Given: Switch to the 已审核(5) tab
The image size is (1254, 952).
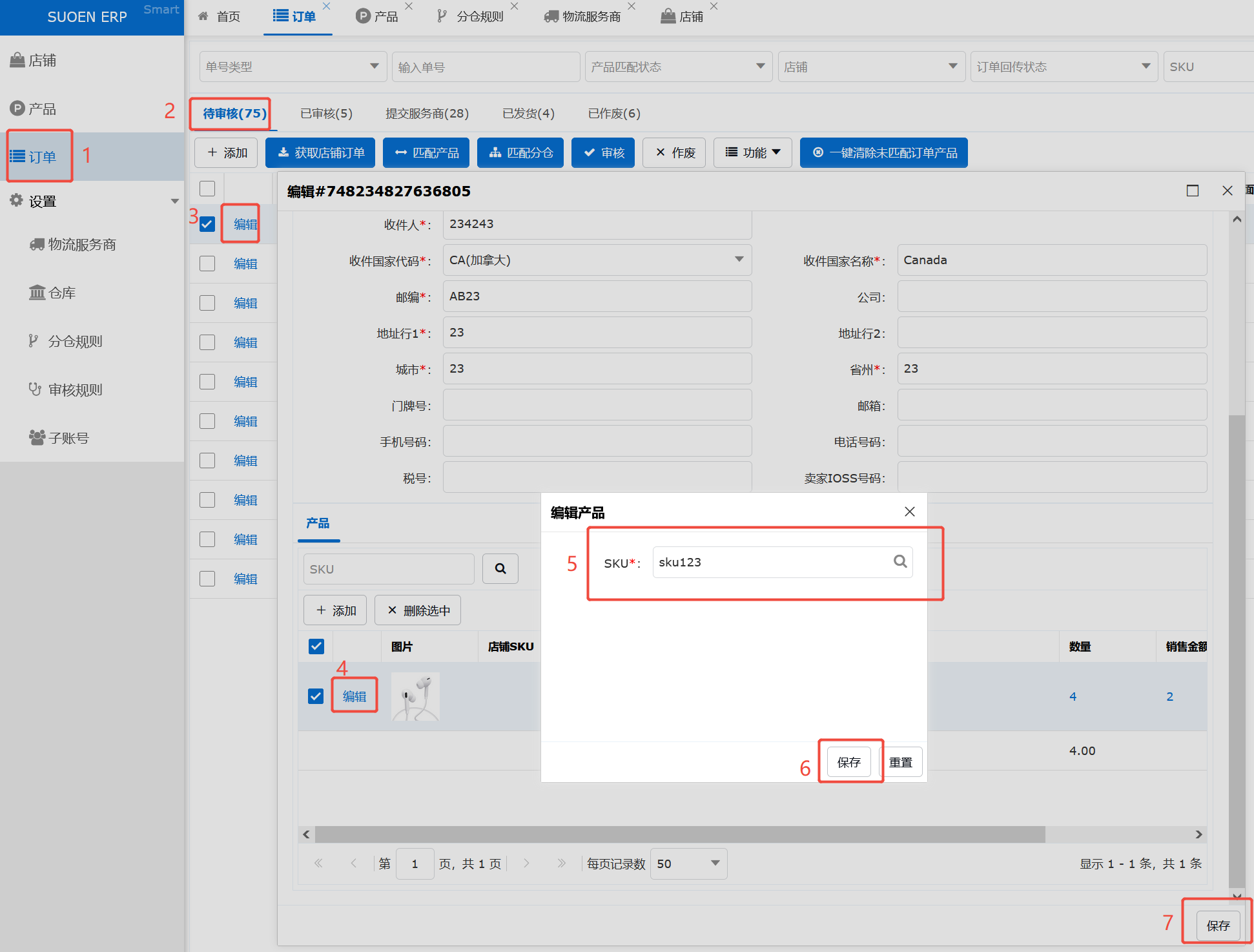Looking at the screenshot, I should tap(326, 114).
